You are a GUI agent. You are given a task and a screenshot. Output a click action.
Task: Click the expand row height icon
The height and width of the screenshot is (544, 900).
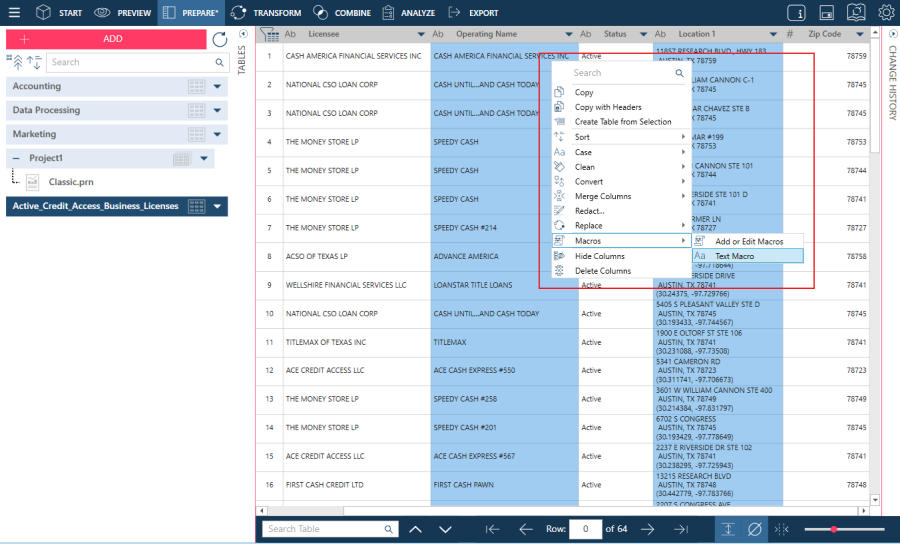728,529
